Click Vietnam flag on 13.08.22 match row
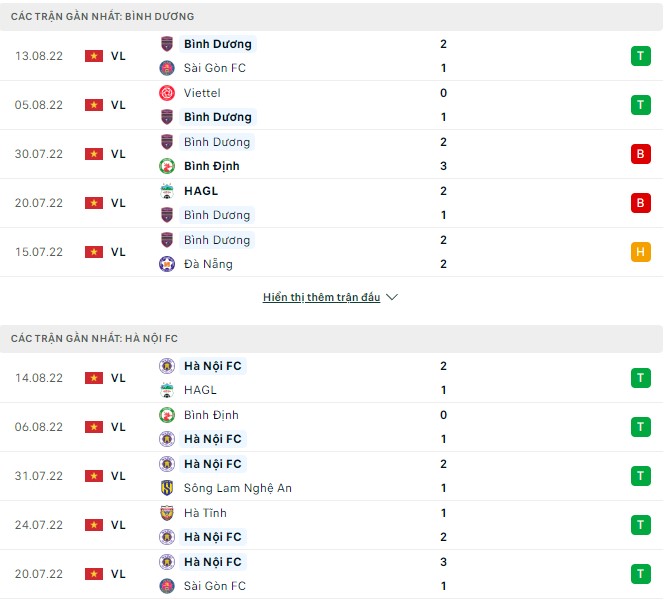This screenshot has width=672, height=600. [x=94, y=56]
